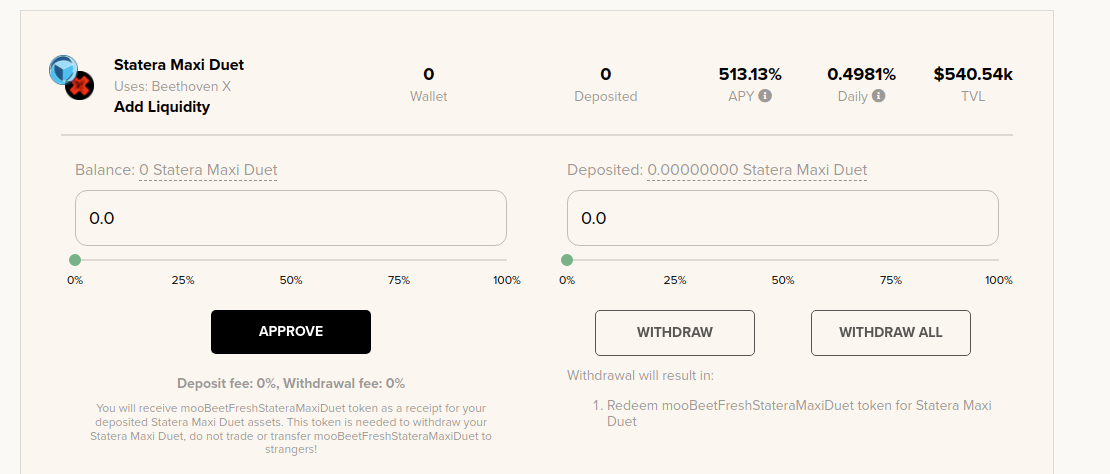Click the deposit slider green handle
The image size is (1110, 474).
pyautogui.click(x=75, y=260)
